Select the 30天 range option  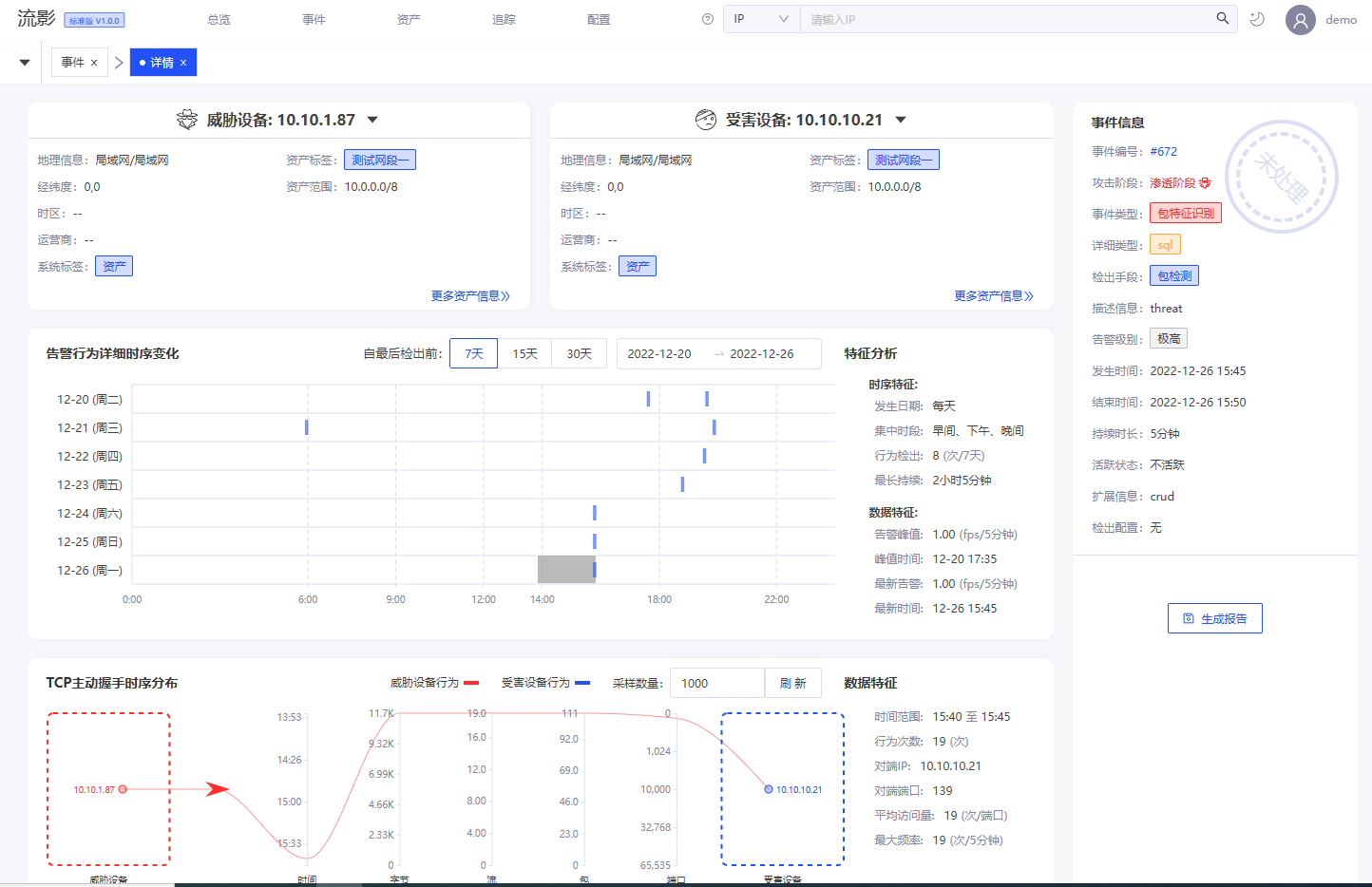580,353
